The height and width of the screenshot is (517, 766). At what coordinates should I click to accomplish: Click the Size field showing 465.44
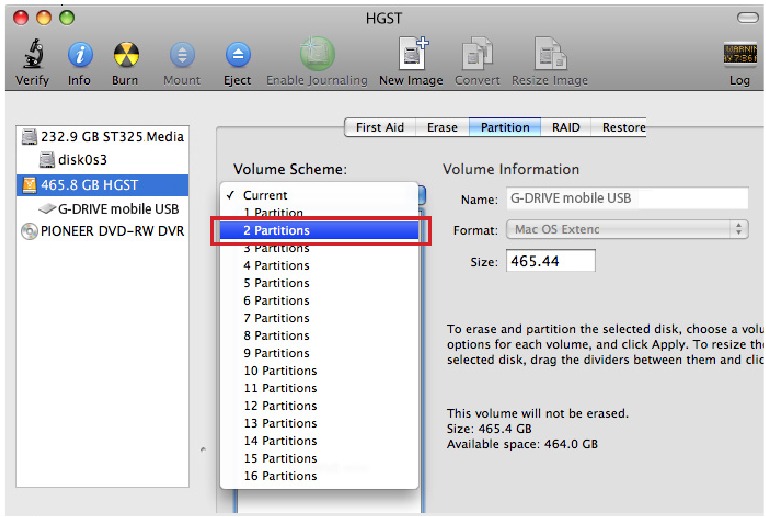pos(551,261)
